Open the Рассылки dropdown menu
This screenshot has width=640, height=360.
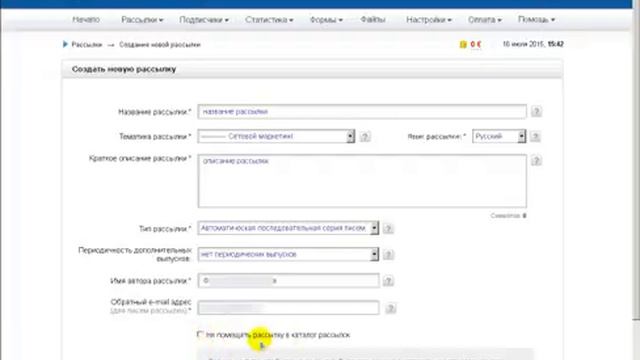(142, 20)
